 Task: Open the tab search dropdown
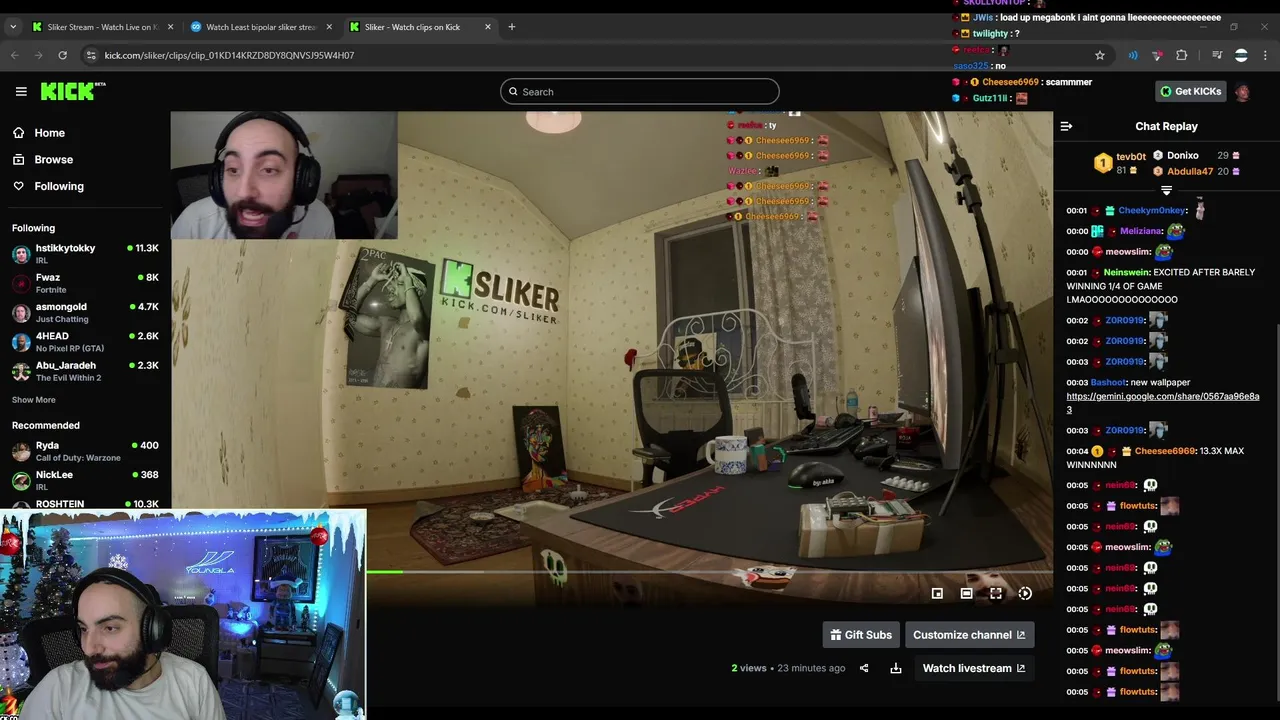pyautogui.click(x=13, y=27)
